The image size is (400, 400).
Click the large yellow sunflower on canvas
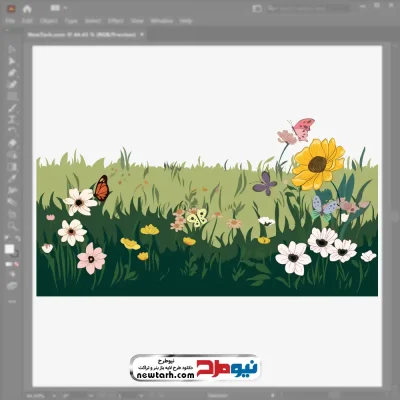coord(318,164)
